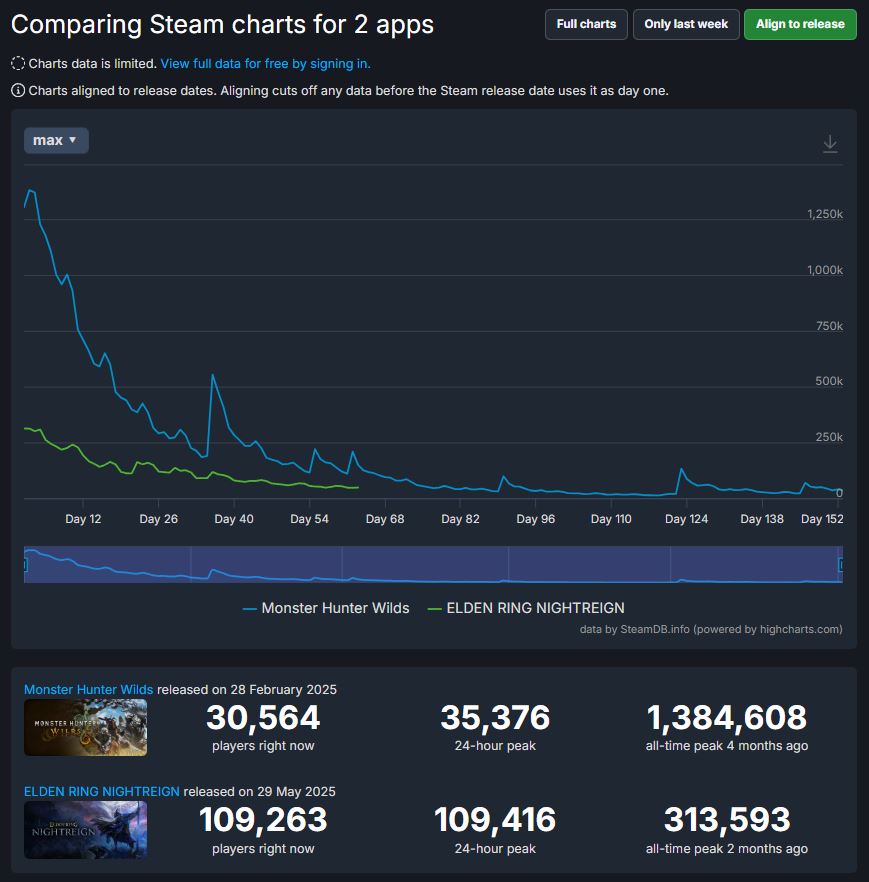Click the dashed loading circle icon
This screenshot has width=869, height=882.
[x=18, y=64]
